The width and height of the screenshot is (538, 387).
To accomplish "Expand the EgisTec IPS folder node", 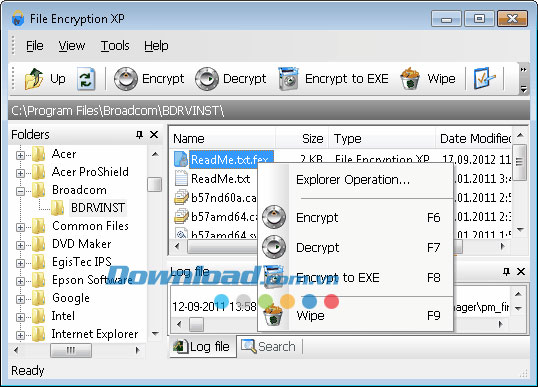I will (x=20, y=263).
